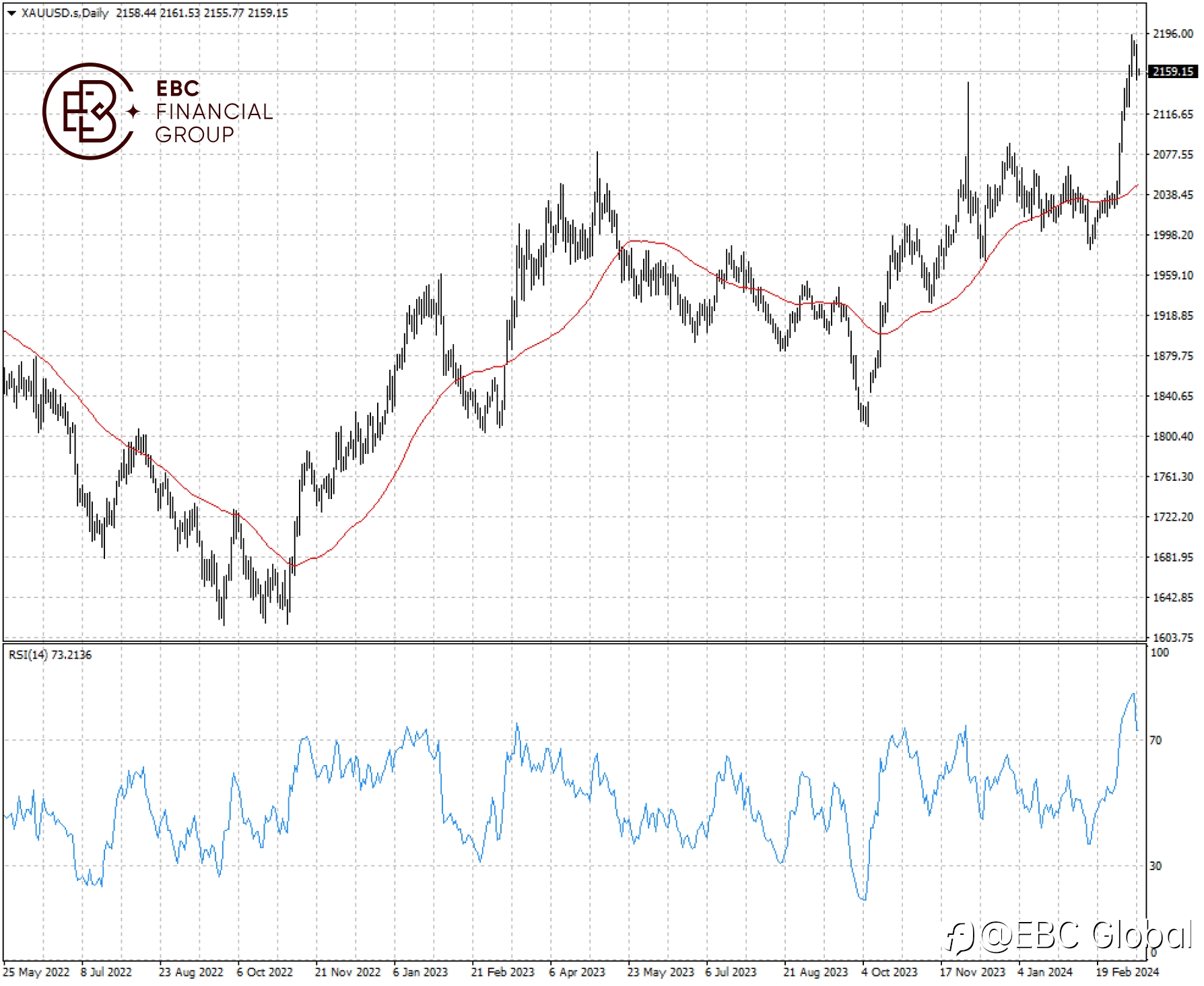Click the 6 Oct 2022 date label

265,972
